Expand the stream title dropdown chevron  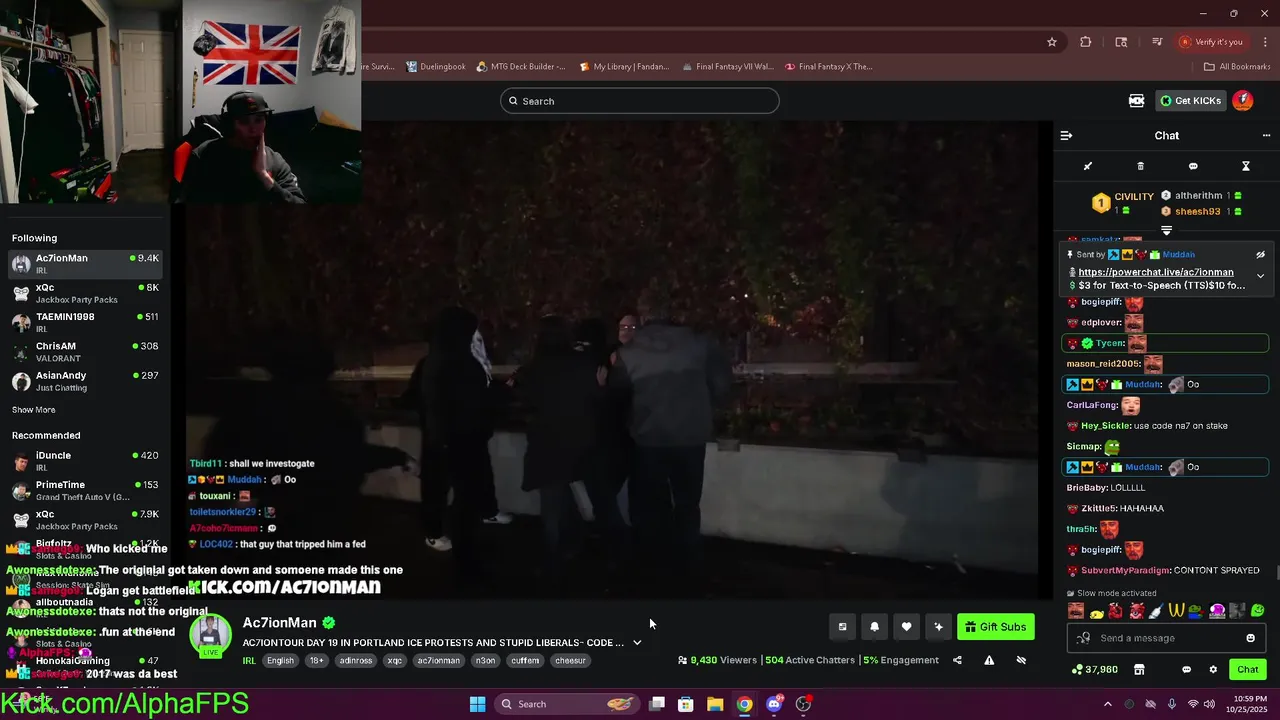pos(637,643)
